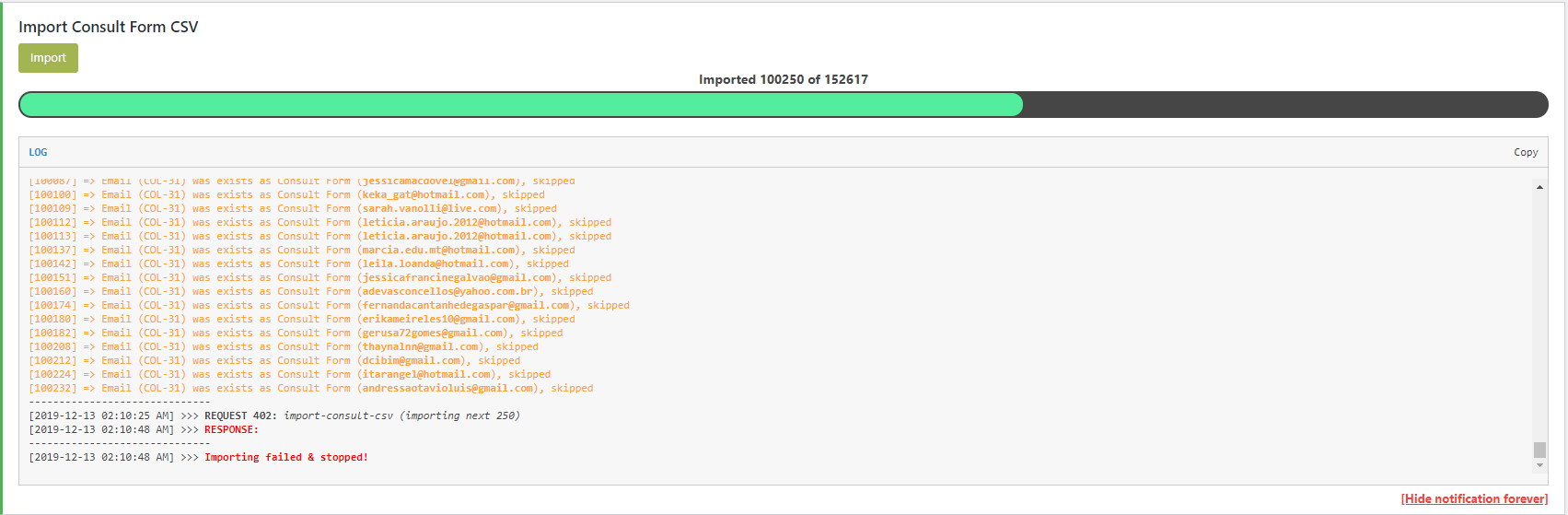
Task: Click the dark unfilled part of the progress bar
Action: pyautogui.click(x=1284, y=104)
